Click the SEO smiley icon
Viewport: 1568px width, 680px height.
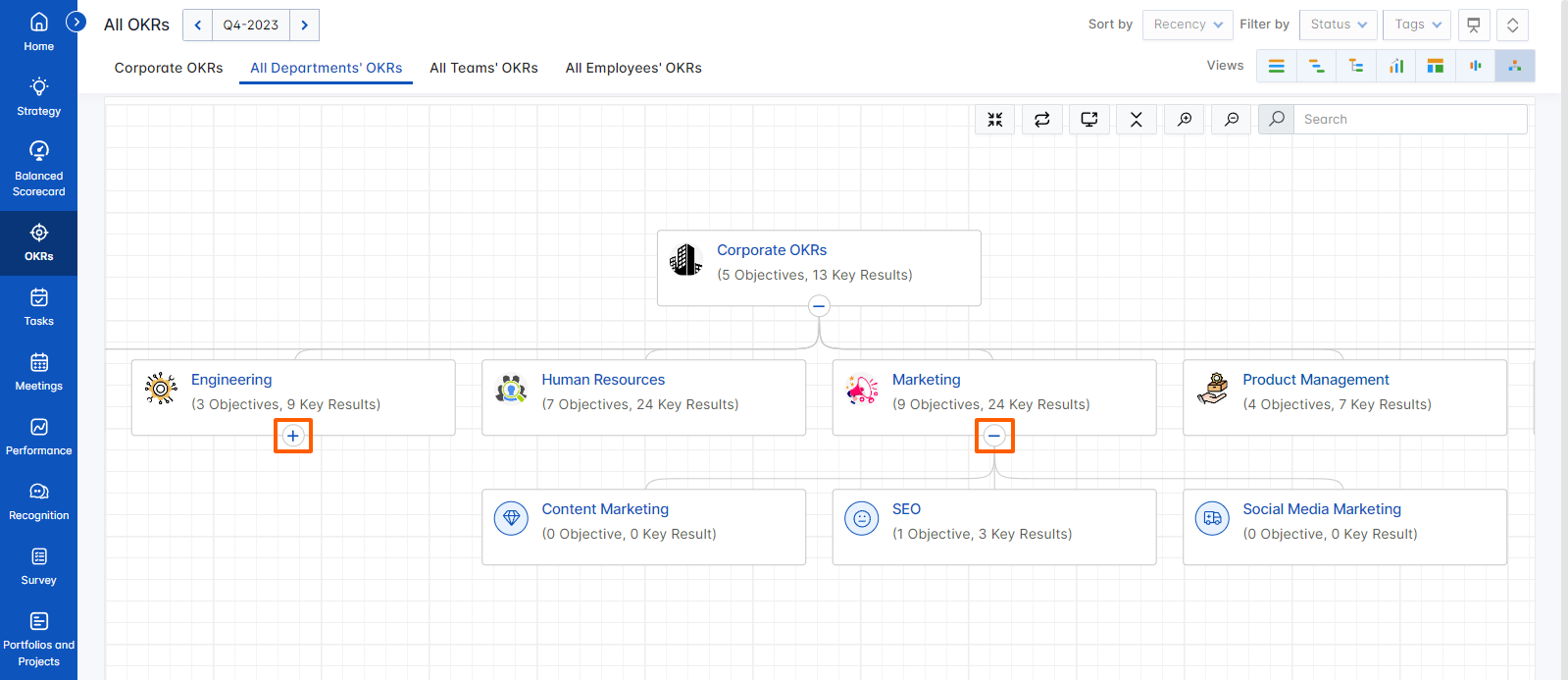(862, 518)
